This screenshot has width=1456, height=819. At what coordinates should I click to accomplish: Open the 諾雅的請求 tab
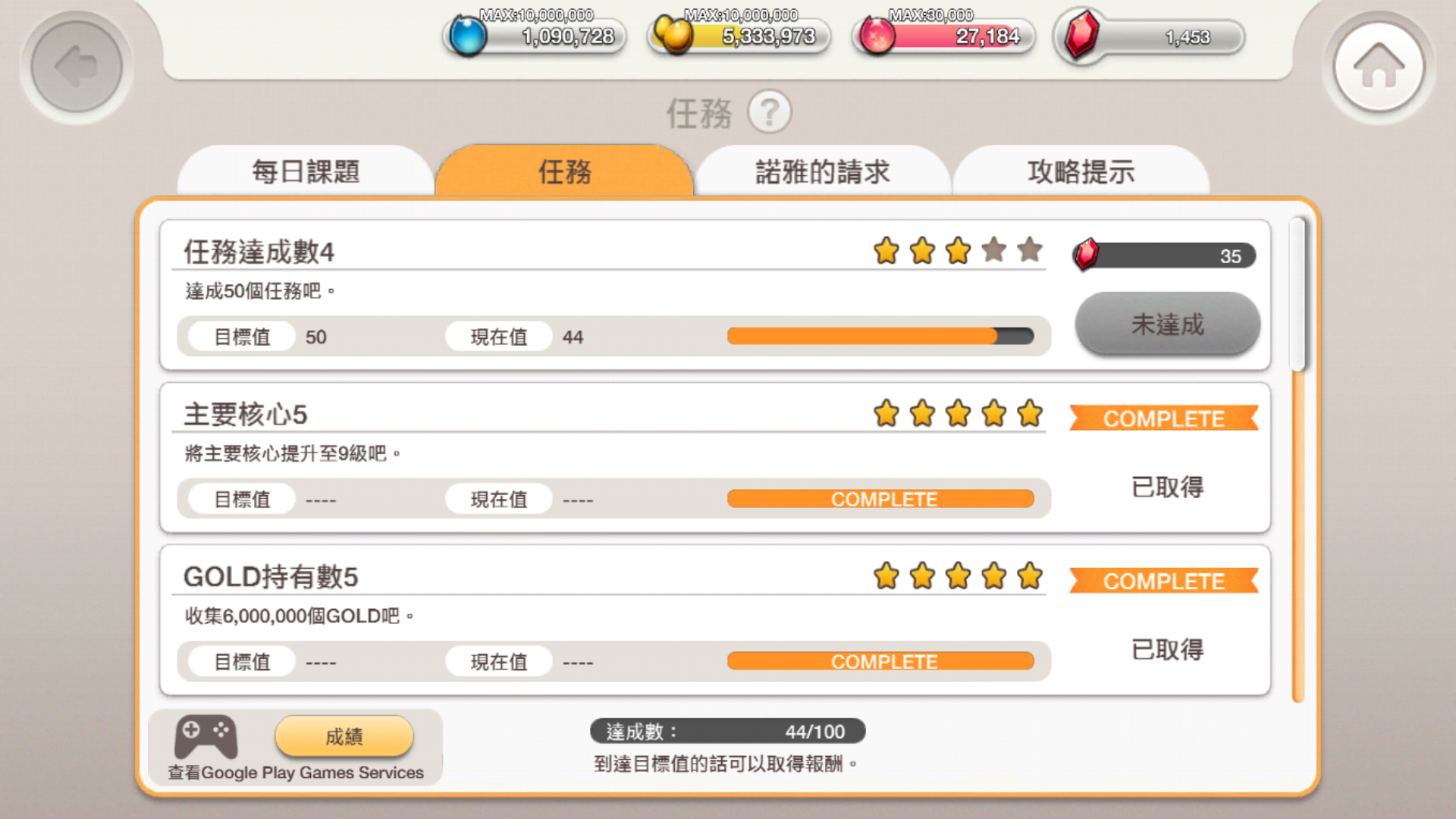(823, 171)
